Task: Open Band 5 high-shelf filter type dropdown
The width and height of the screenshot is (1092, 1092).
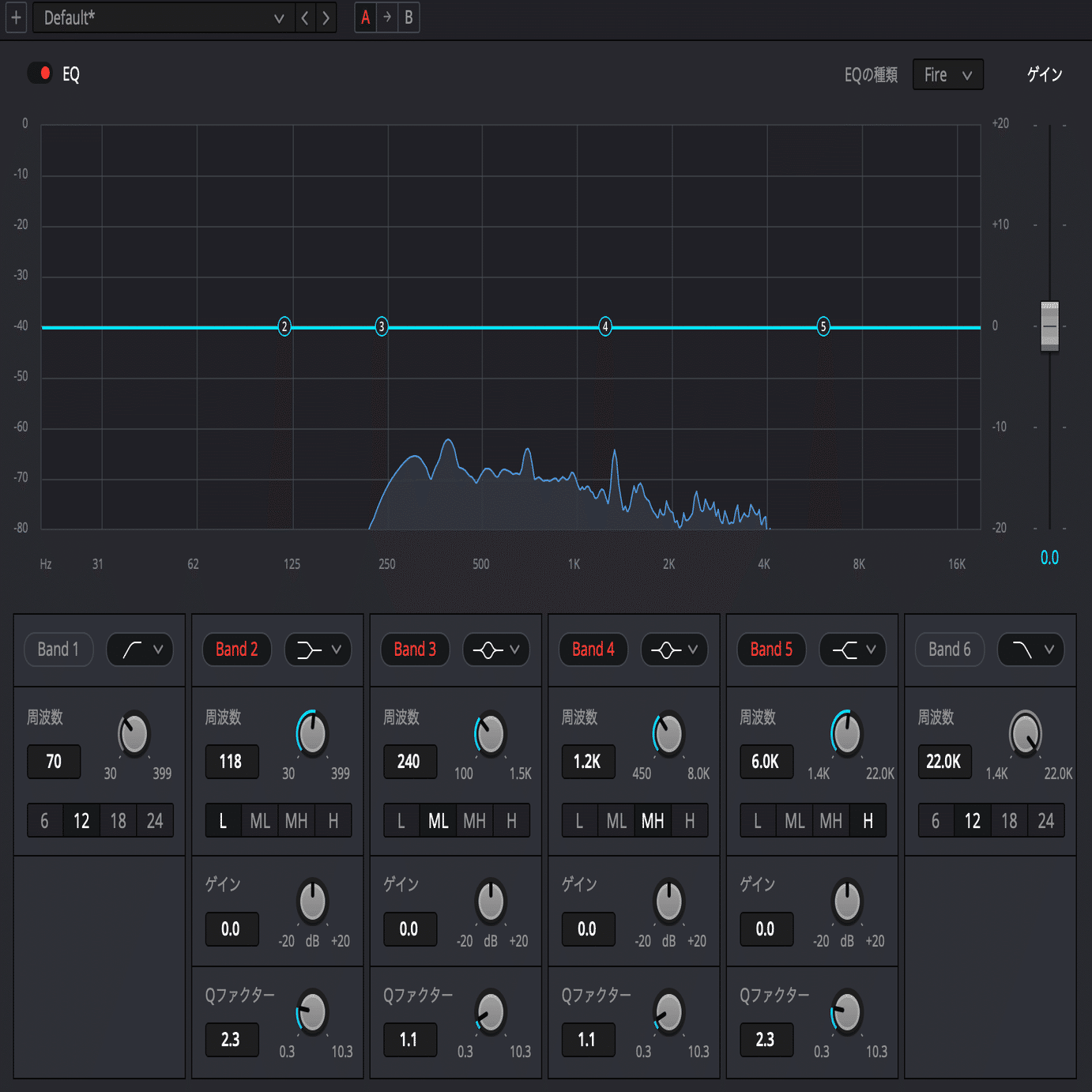Action: [x=853, y=650]
